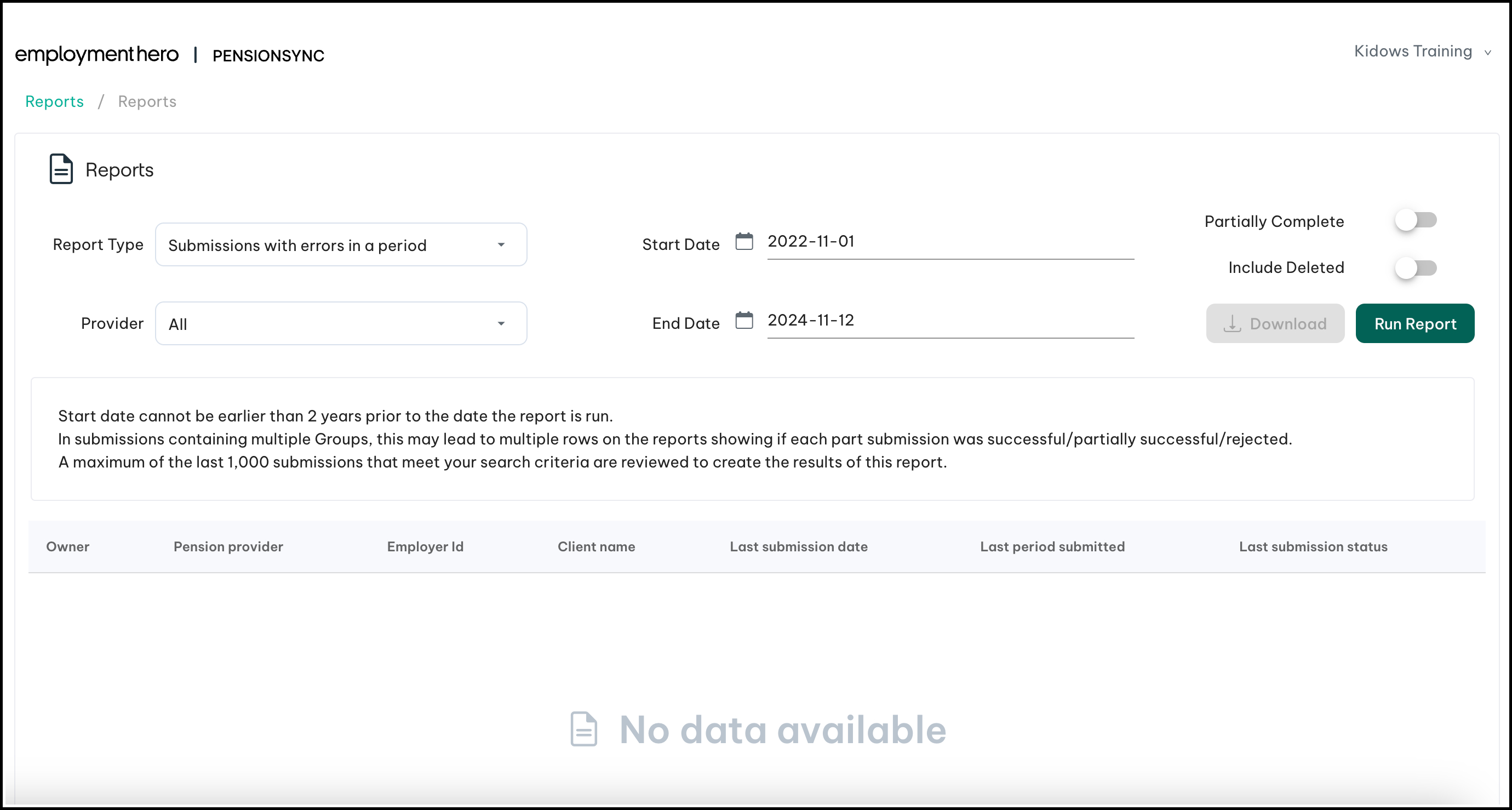1512x810 pixels.
Task: Enable the Include Deleted toggle
Action: pos(1415,268)
